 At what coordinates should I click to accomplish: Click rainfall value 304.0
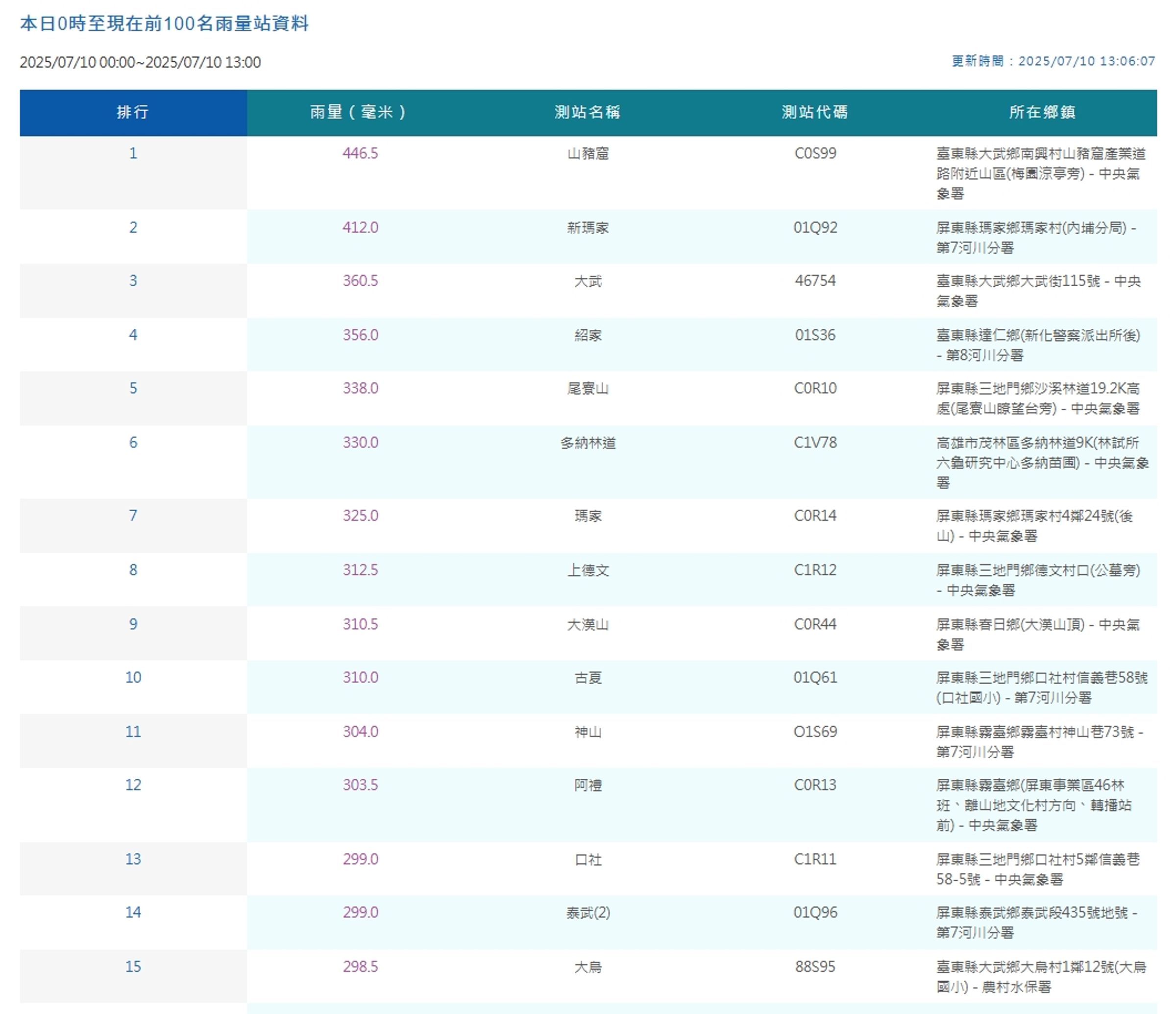(x=361, y=732)
